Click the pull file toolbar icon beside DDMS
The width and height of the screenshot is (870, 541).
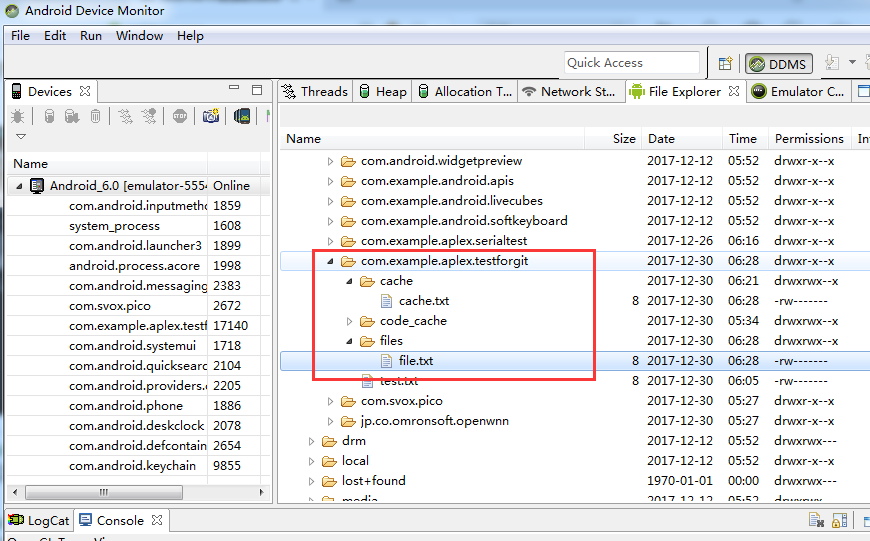coord(832,62)
